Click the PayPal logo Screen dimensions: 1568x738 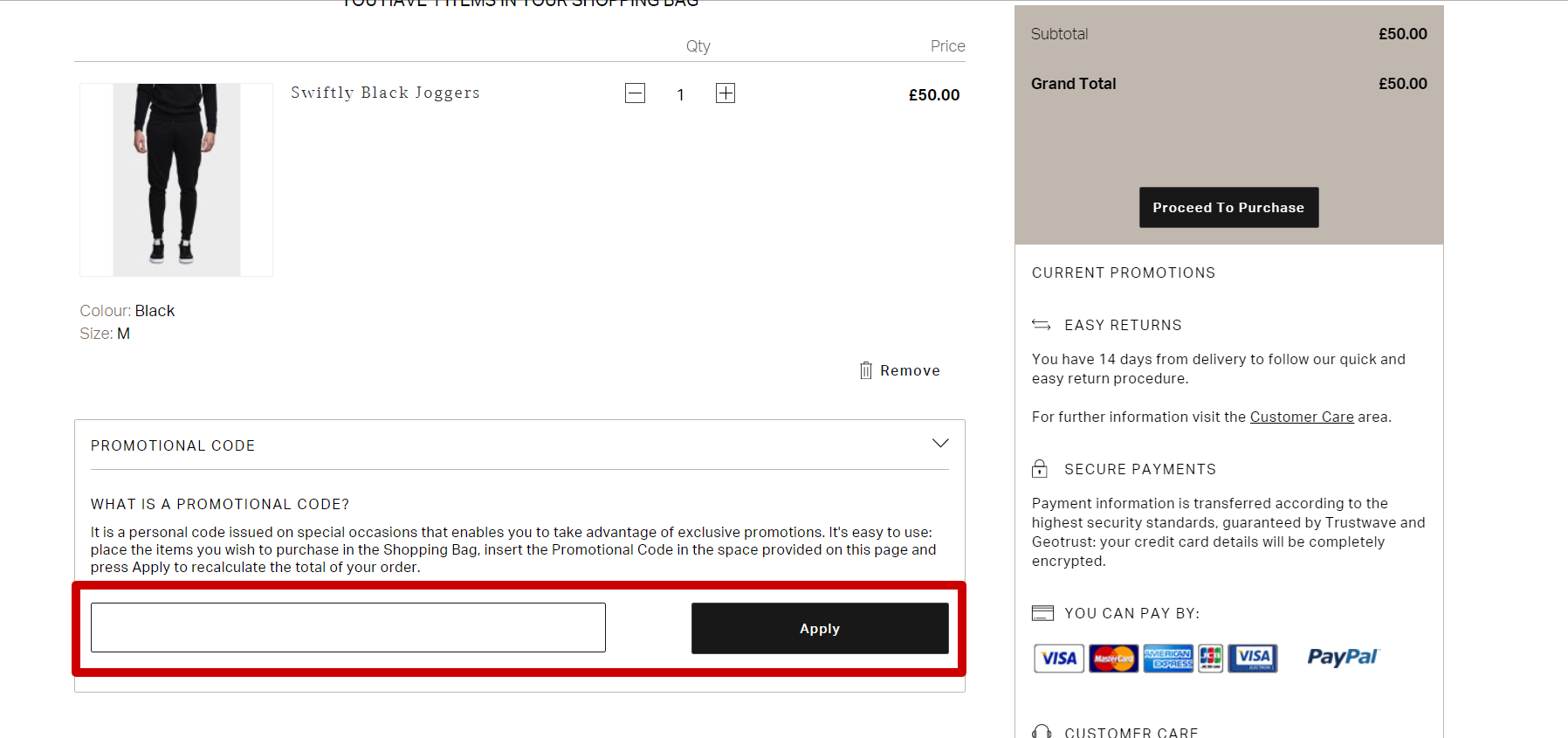[x=1341, y=657]
